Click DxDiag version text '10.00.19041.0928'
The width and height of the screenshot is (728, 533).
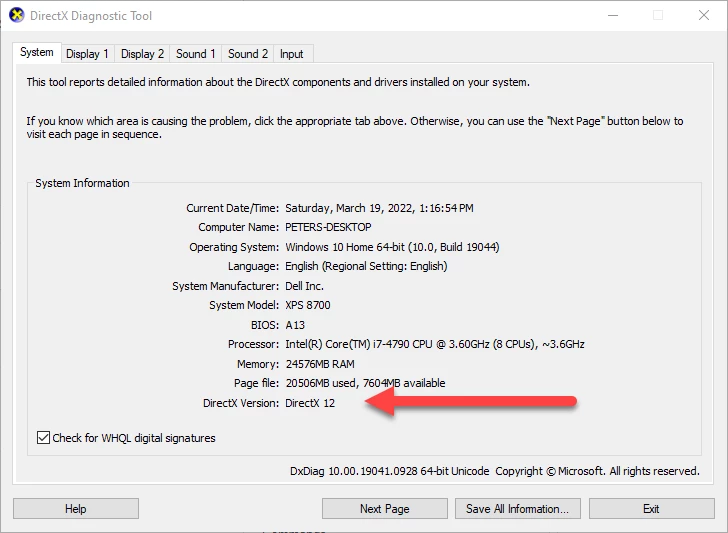pyautogui.click(x=373, y=471)
